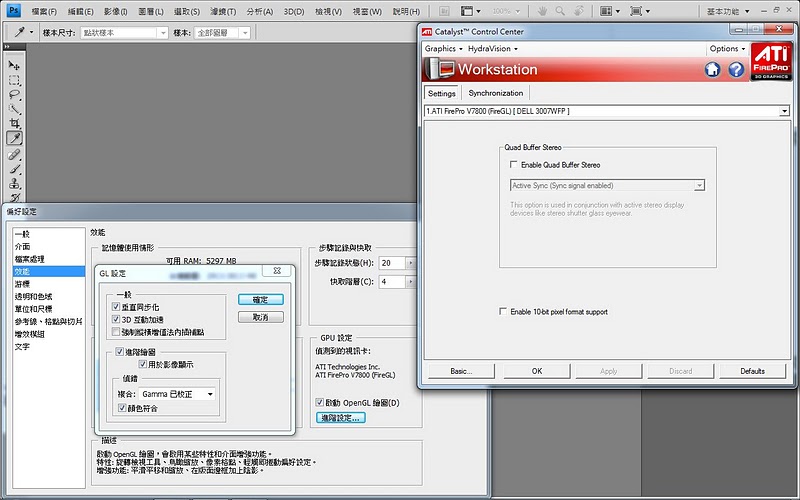The width and height of the screenshot is (800, 500).
Task: Launch Bridge from the Br icon
Action: coord(444,11)
